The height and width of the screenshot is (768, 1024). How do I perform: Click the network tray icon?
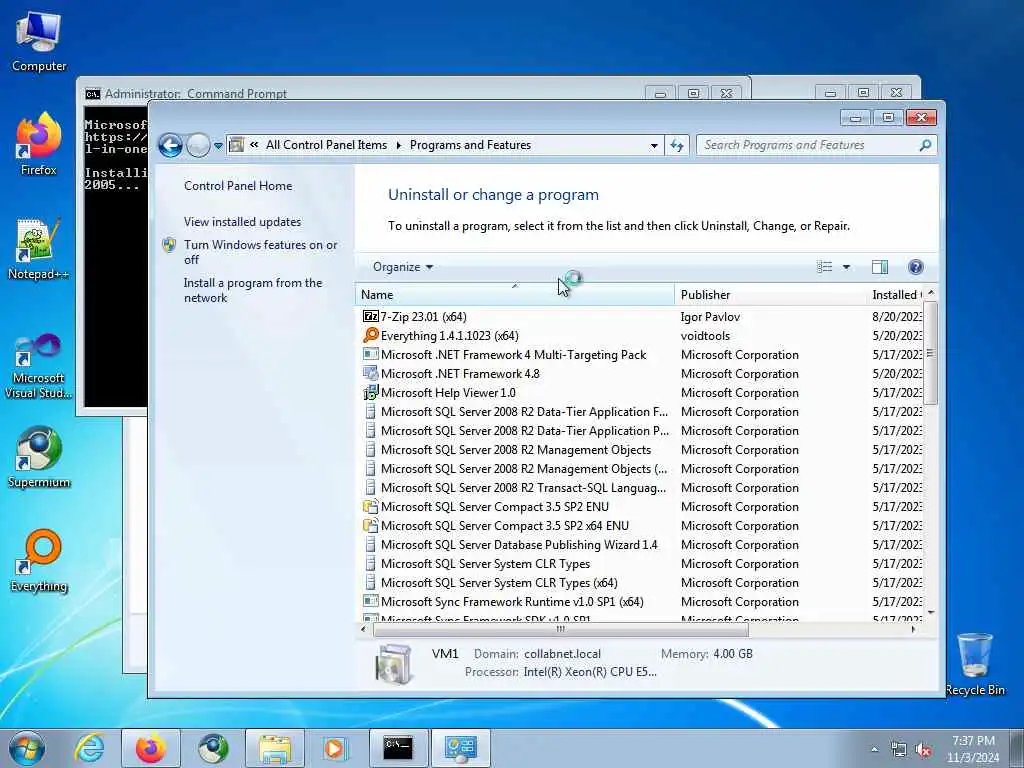(x=899, y=750)
